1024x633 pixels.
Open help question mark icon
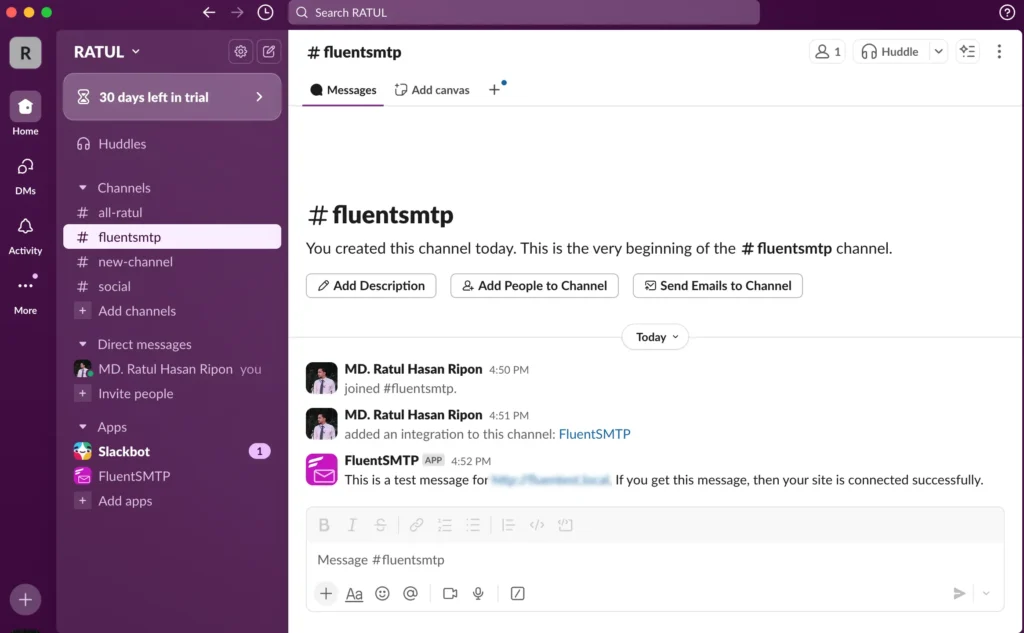[1006, 12]
